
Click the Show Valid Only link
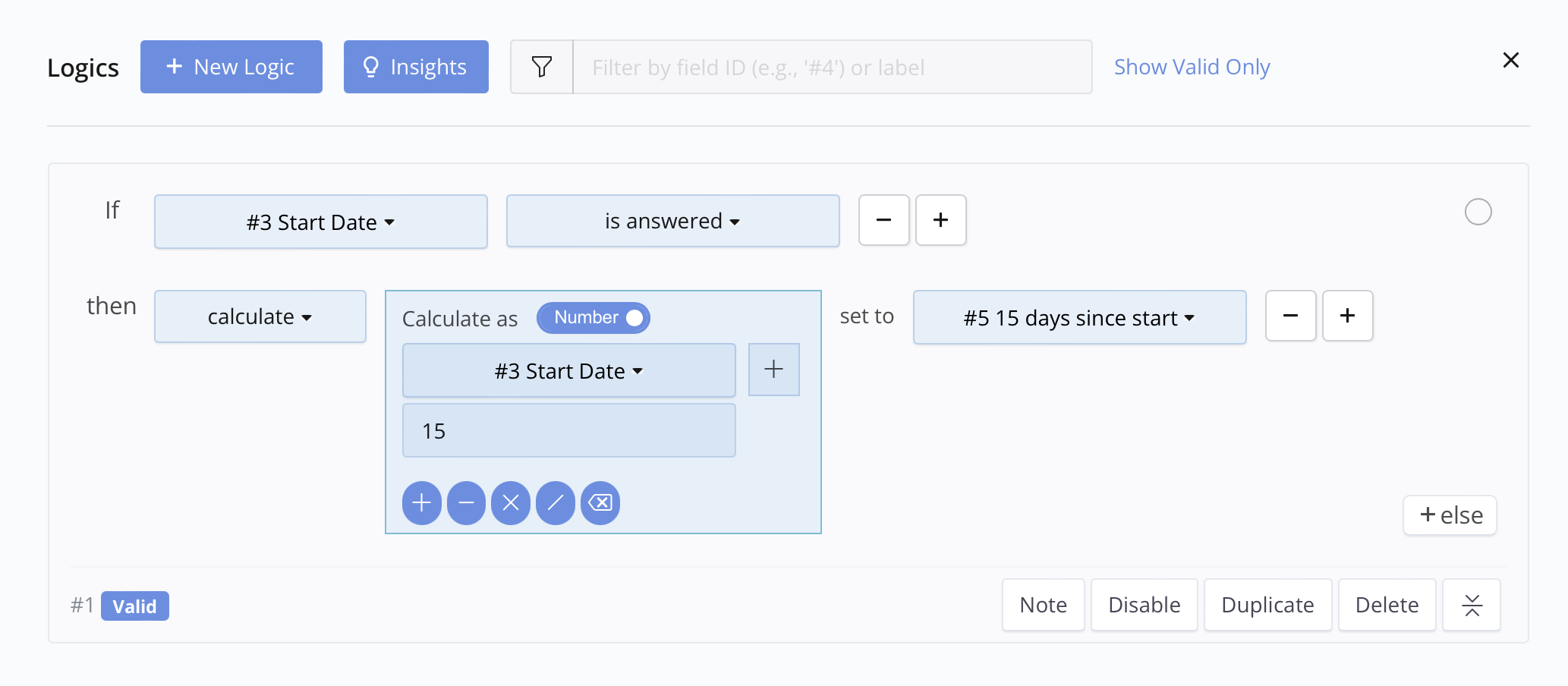tap(1192, 67)
